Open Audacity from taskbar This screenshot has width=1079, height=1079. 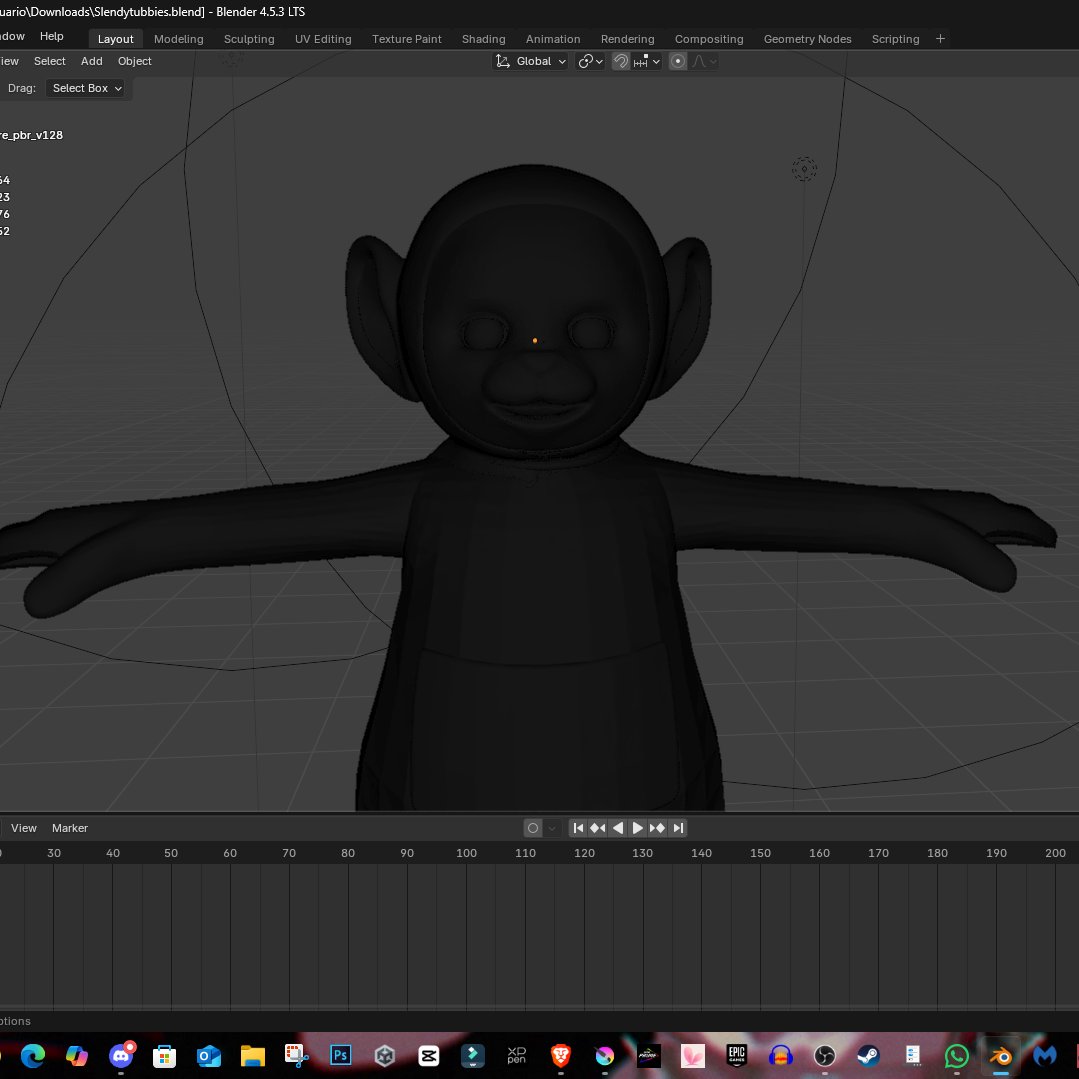coord(781,1055)
